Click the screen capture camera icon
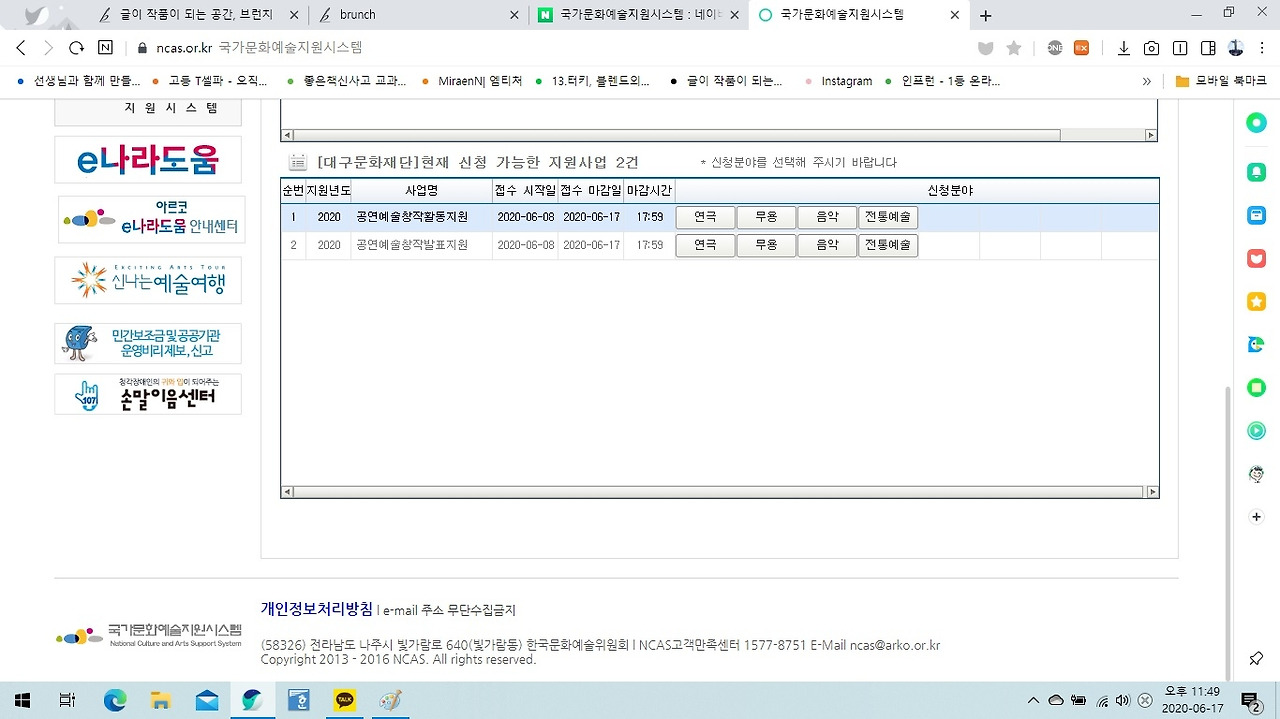1280x719 pixels. (x=1152, y=48)
